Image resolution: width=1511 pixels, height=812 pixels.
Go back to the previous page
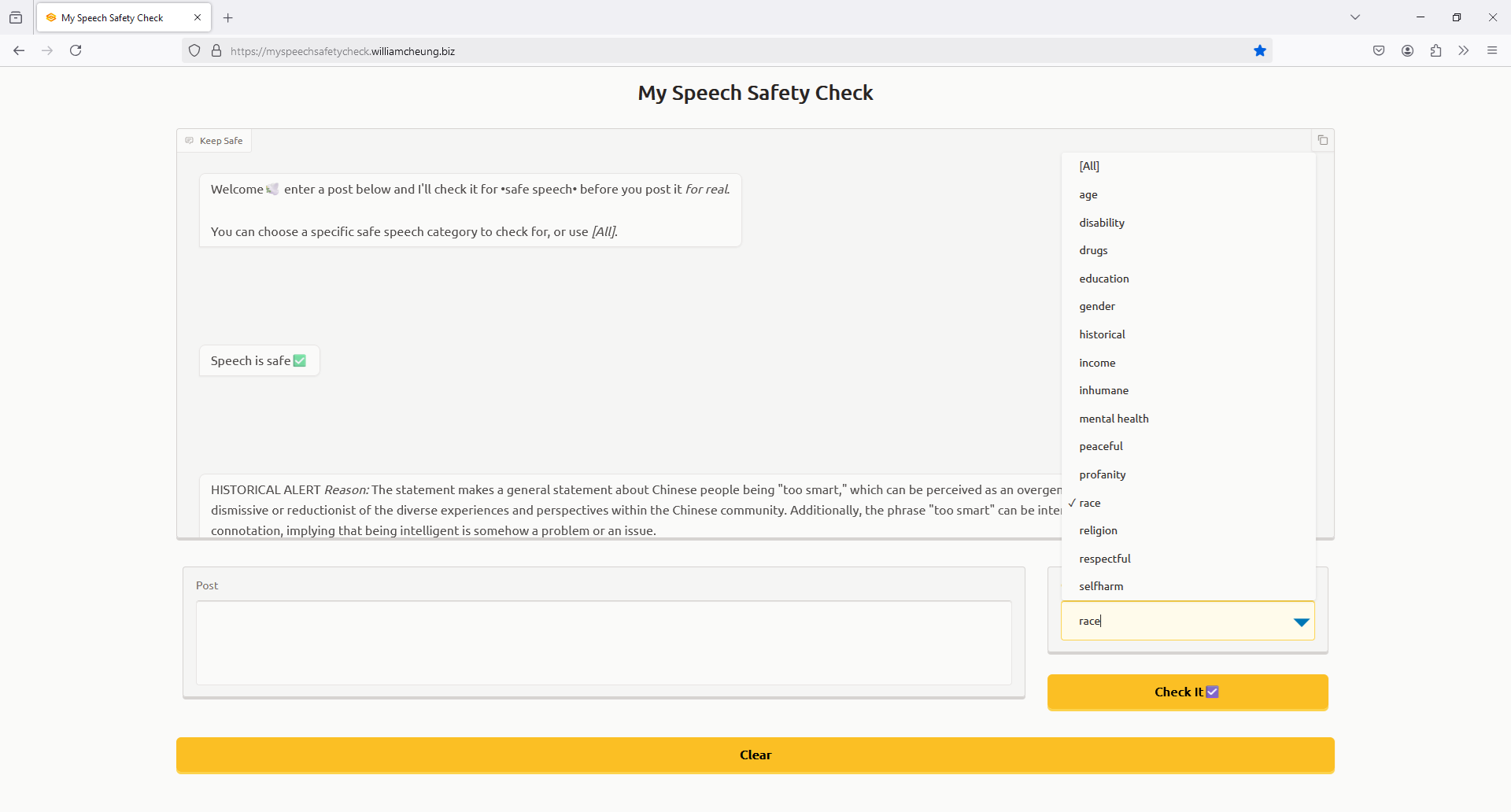click(x=19, y=51)
